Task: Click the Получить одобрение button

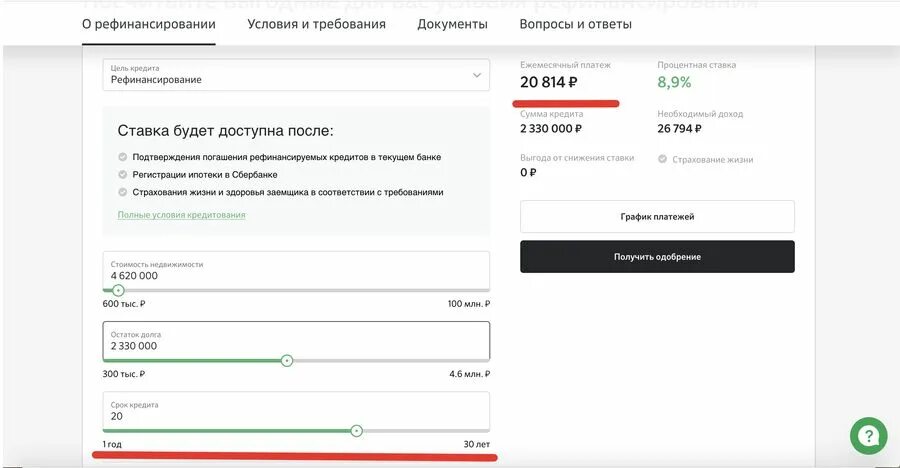Action: click(x=657, y=257)
